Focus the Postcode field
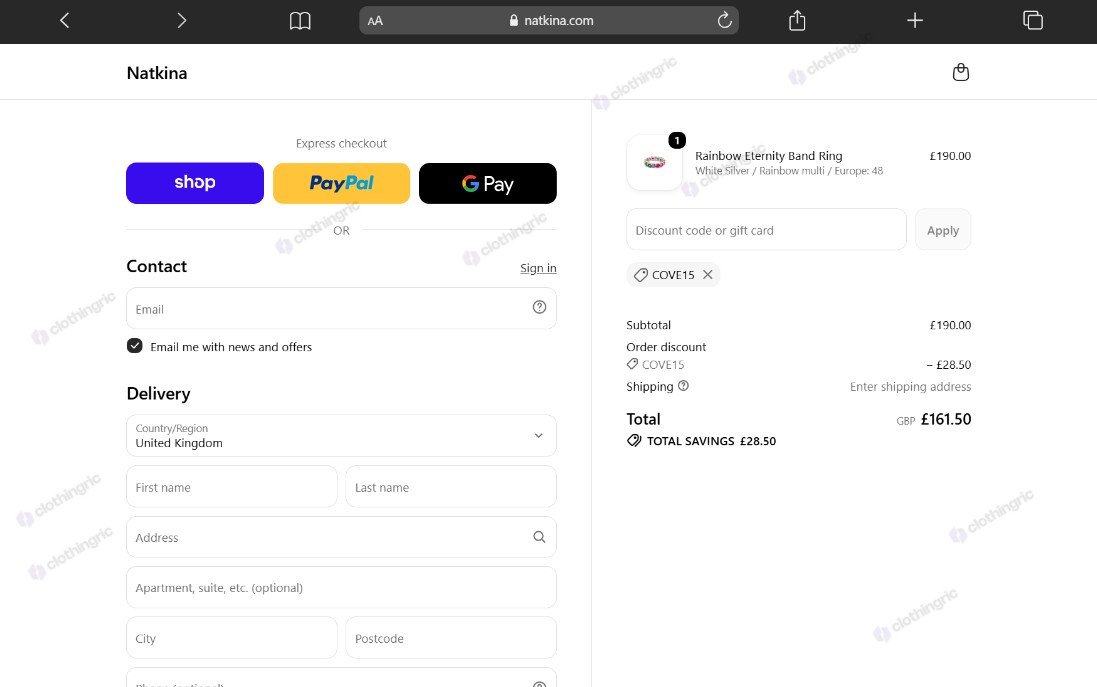 coord(451,638)
